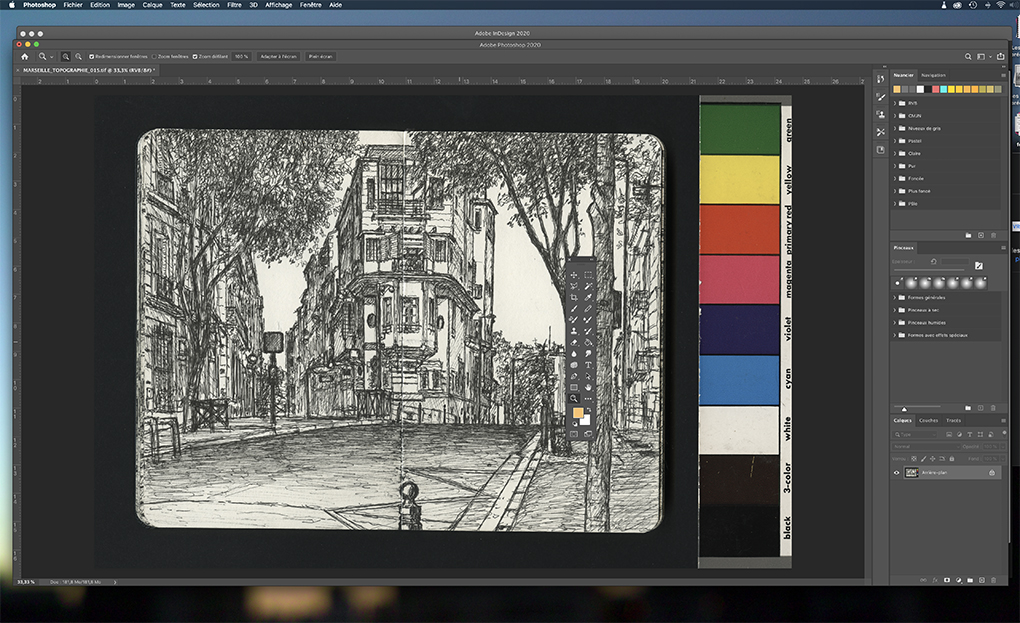Open the Fichier menu

click(73, 5)
